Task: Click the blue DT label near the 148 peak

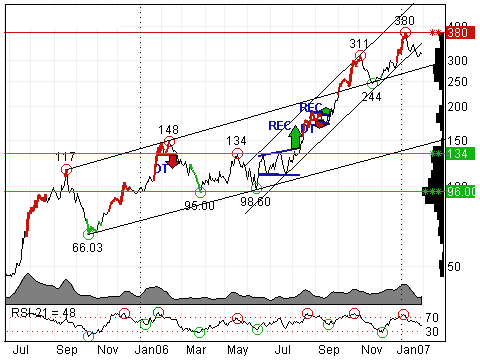Action: 161,169
